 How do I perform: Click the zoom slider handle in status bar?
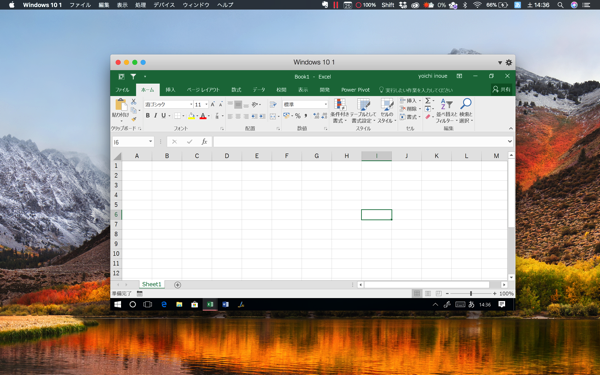pos(471,293)
